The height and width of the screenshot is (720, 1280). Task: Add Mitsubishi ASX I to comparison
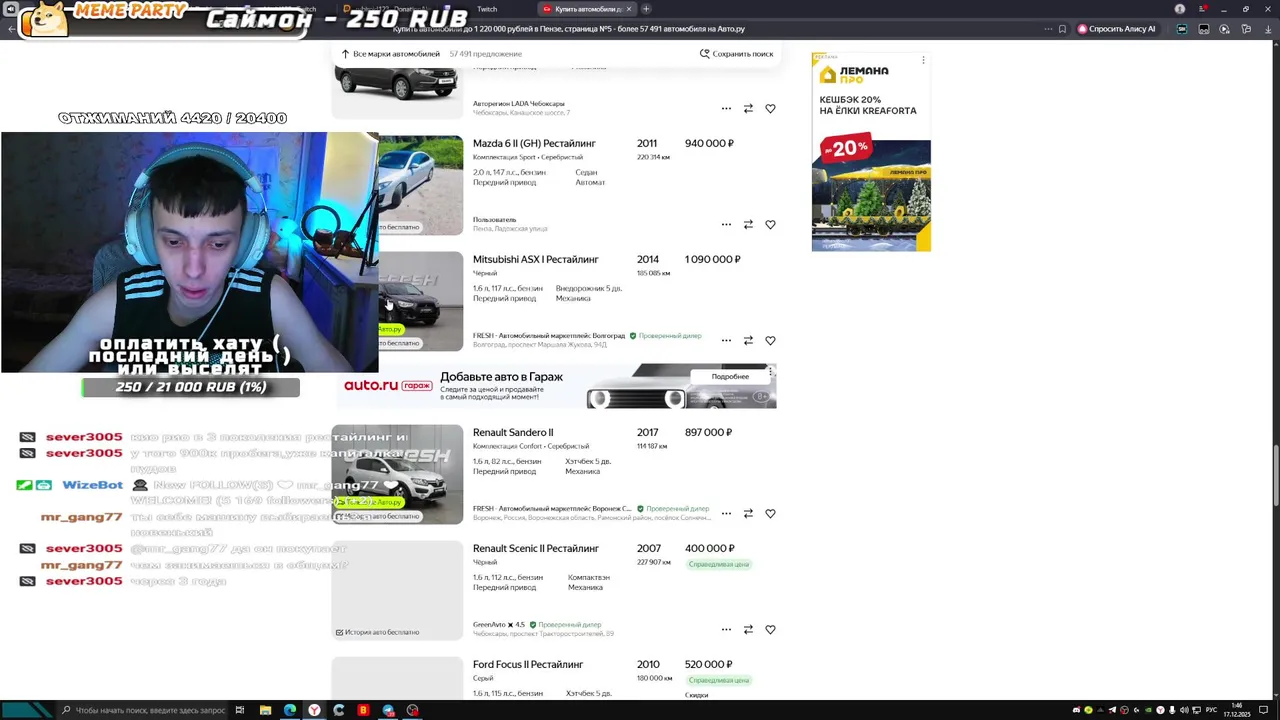point(748,340)
